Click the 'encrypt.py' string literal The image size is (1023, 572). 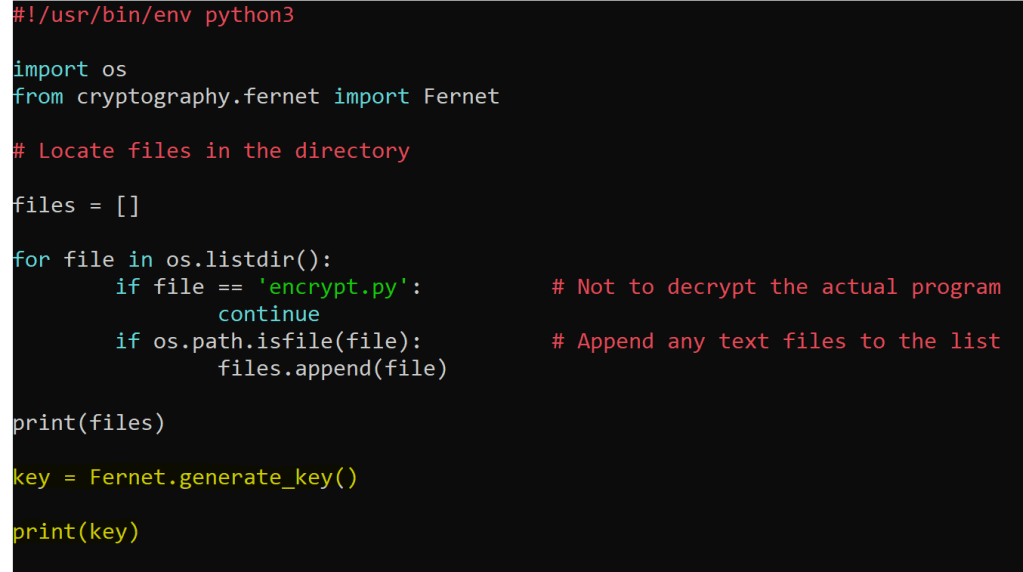click(x=334, y=287)
